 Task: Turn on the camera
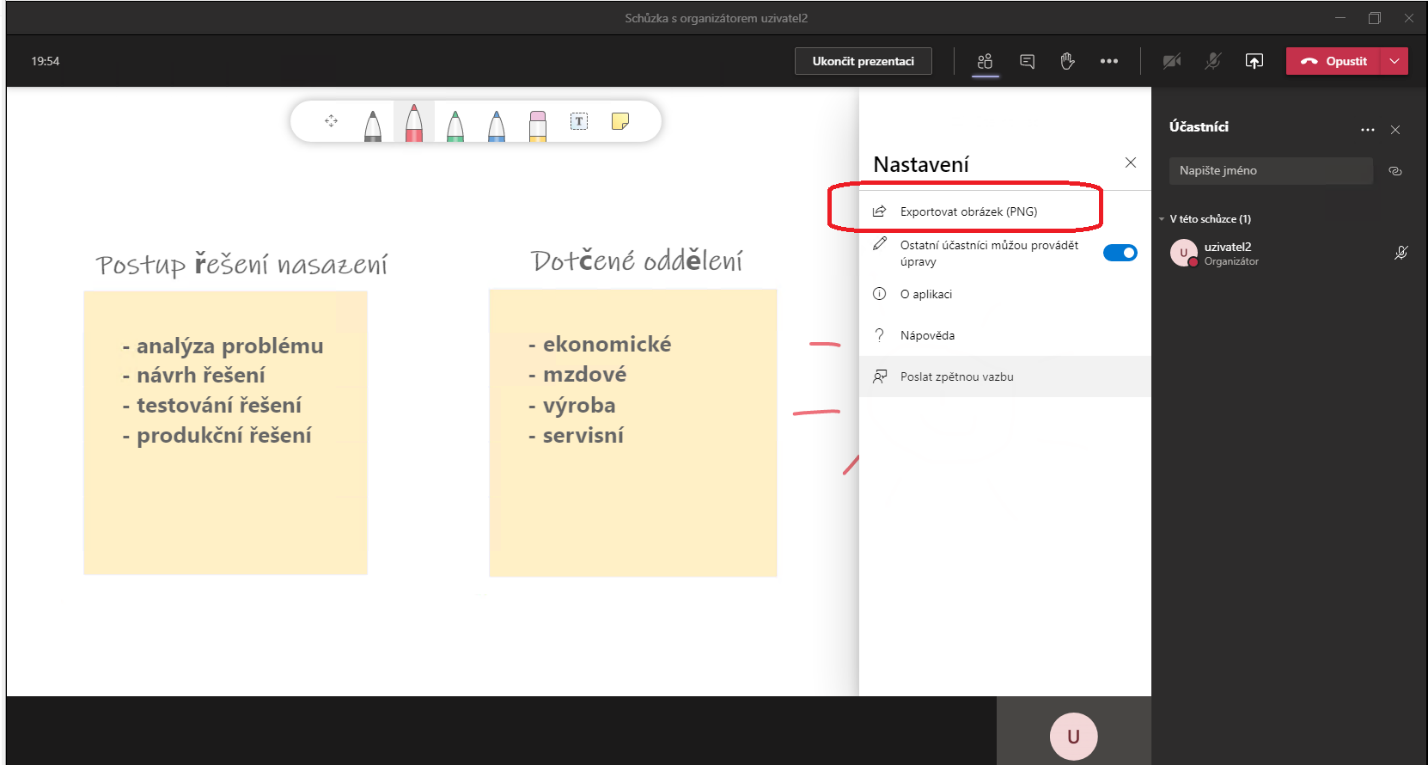[1171, 61]
